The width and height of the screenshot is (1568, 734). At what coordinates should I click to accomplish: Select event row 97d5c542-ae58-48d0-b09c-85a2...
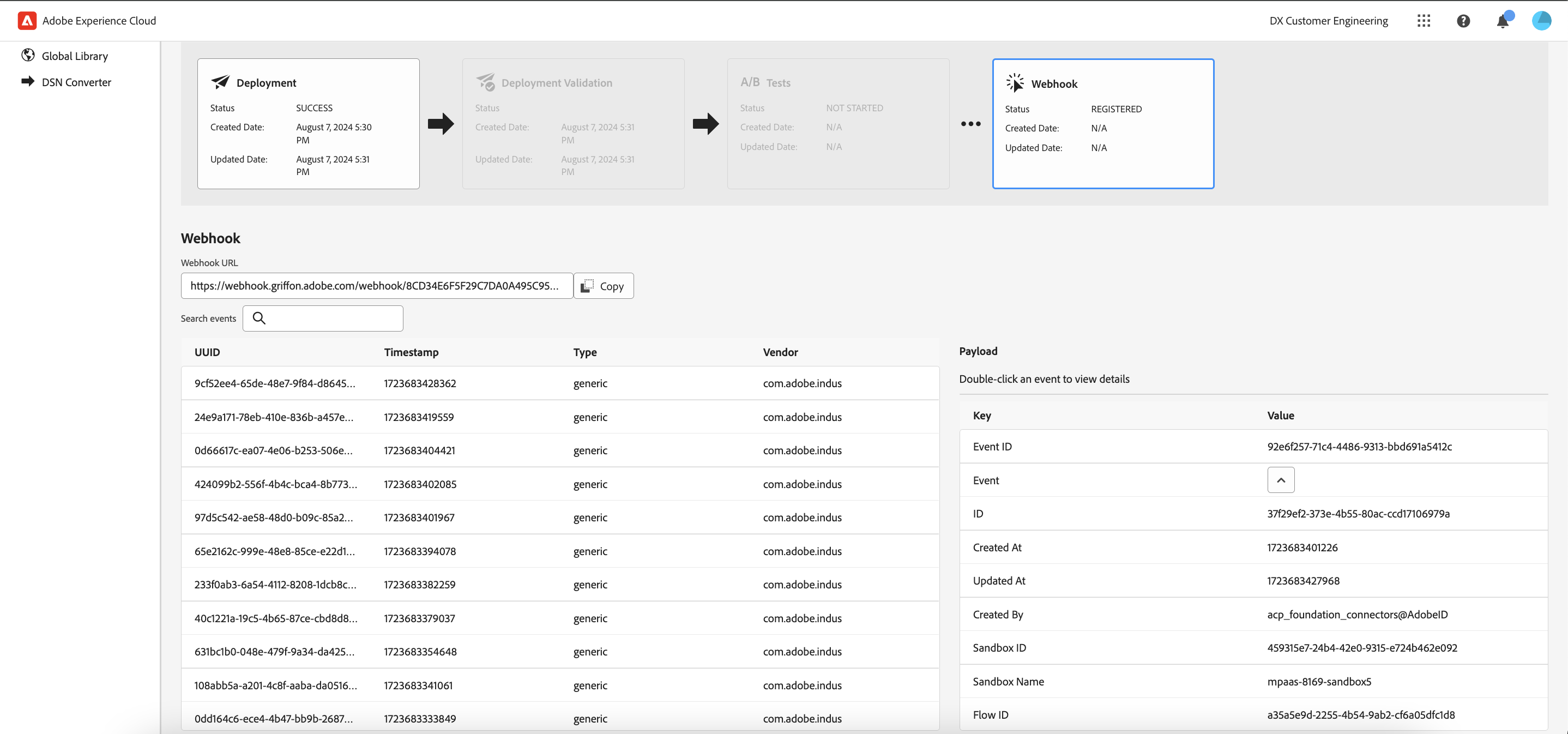pyautogui.click(x=560, y=518)
